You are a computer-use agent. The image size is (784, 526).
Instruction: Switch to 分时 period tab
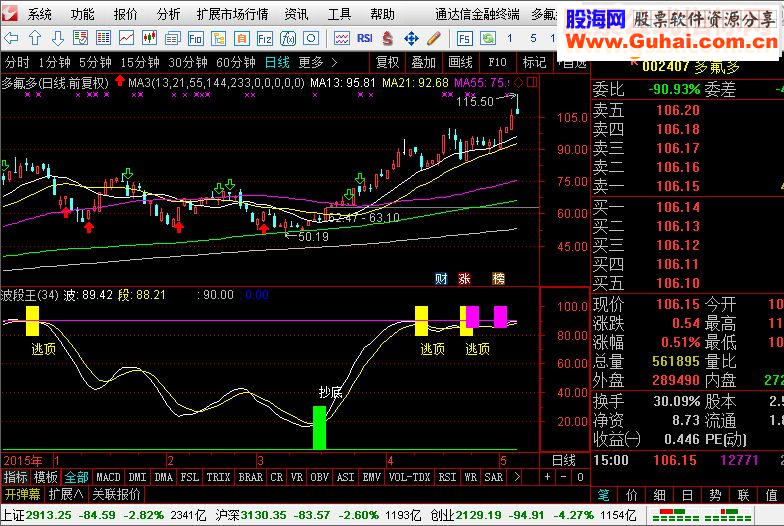18,62
